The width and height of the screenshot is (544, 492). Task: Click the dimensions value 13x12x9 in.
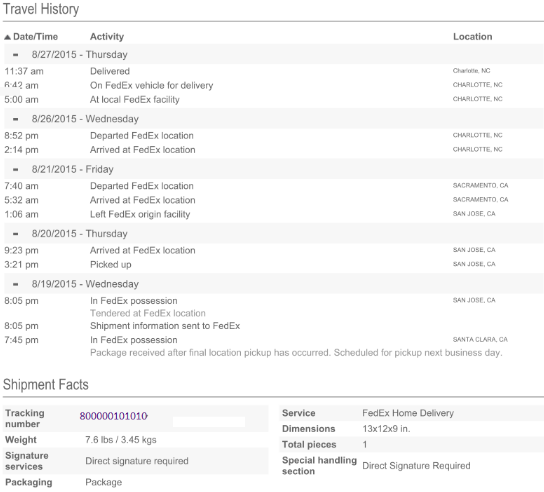pos(386,429)
